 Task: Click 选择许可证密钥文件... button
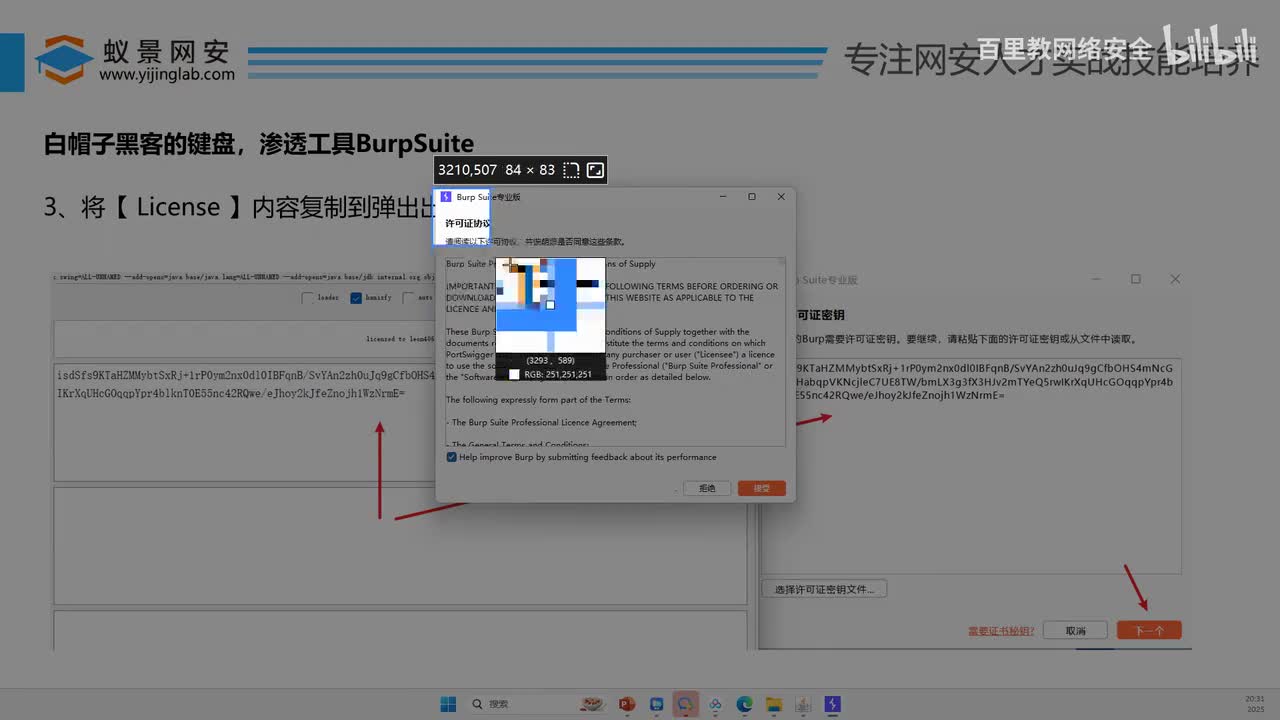coord(824,589)
